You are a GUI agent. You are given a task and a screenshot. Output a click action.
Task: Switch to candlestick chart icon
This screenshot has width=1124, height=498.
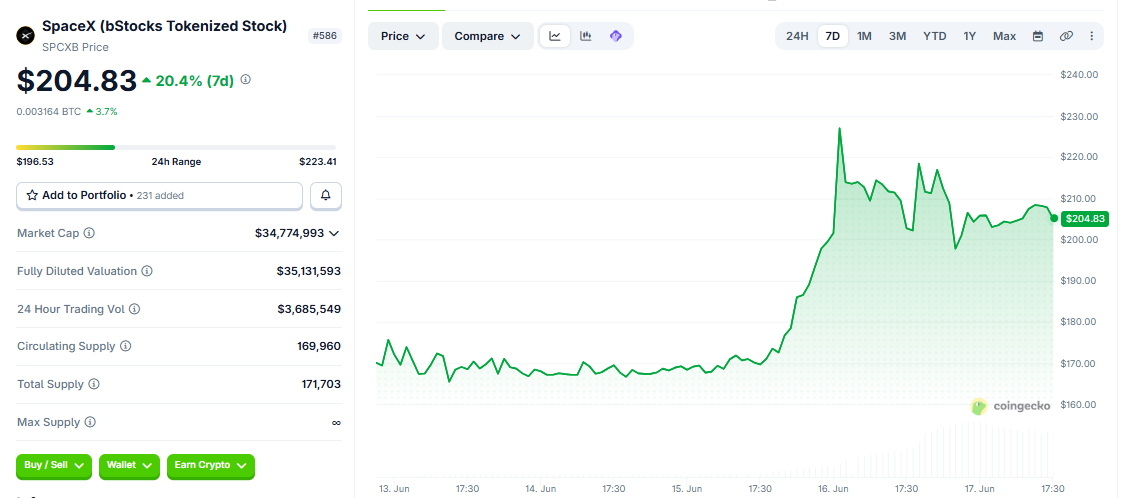586,36
